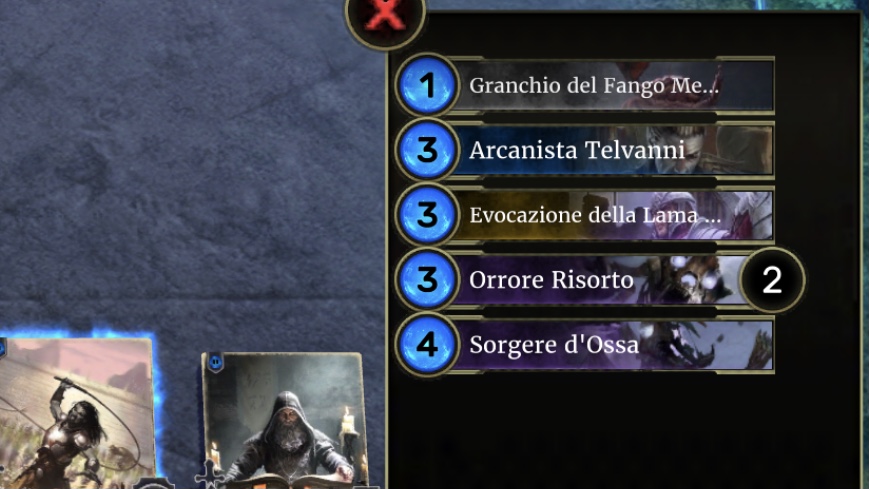Select the hooded bearded man card

[x=283, y=420]
